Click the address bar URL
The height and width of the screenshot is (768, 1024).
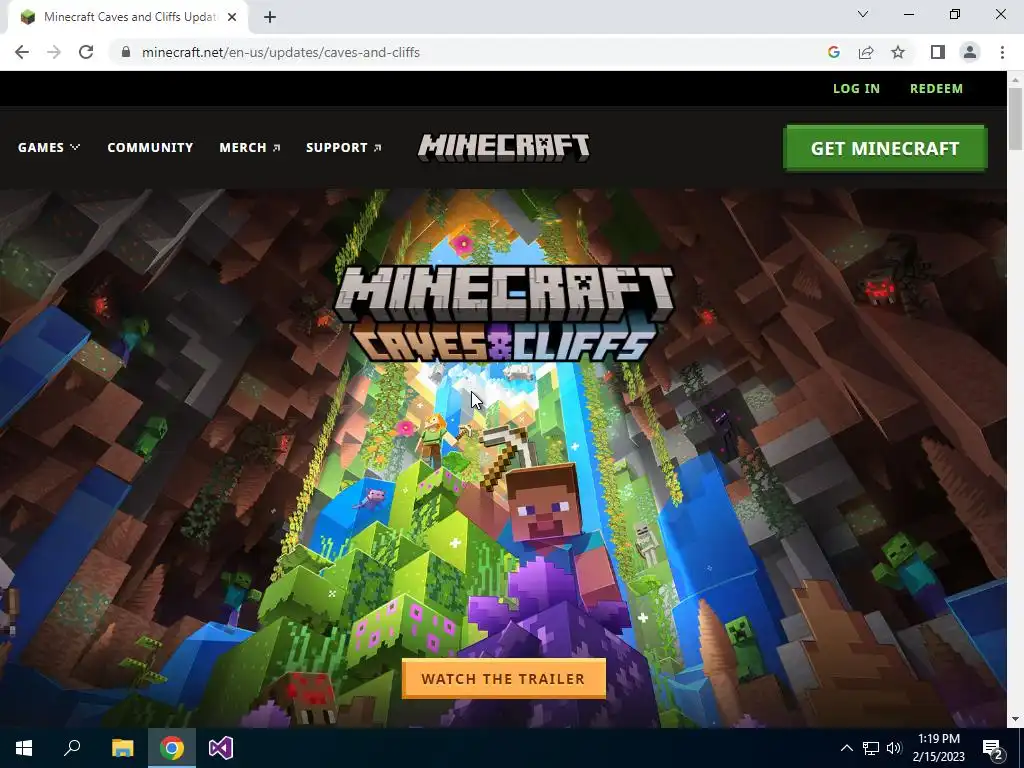click(281, 52)
